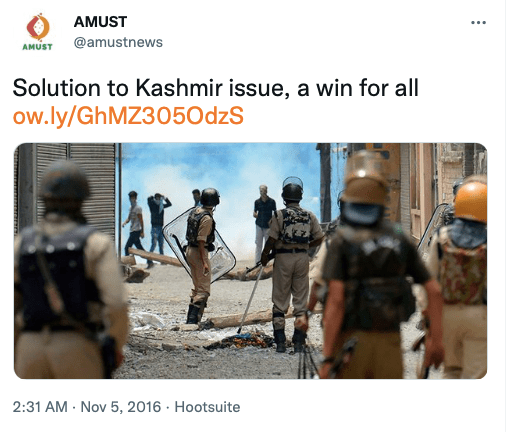Click the AMUST profile avatar logo
This screenshot has height=432, width=519.
pyautogui.click(x=37, y=27)
